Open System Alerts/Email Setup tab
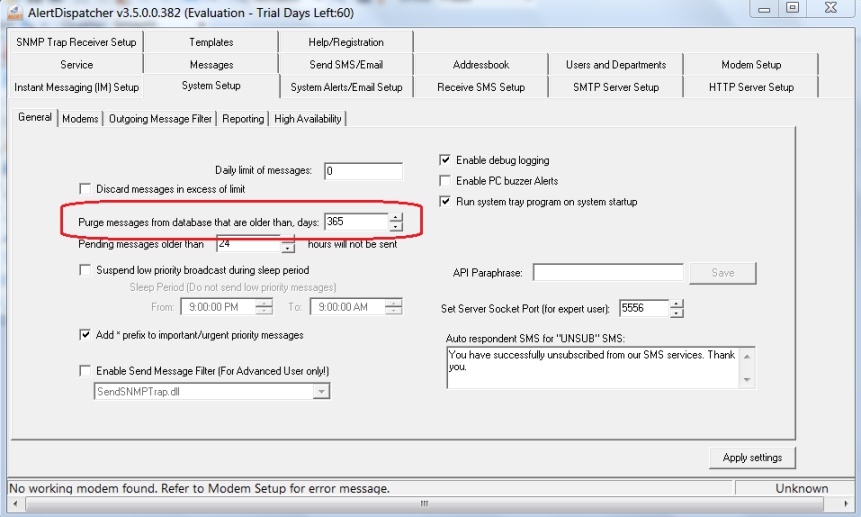The width and height of the screenshot is (861, 517). click(346, 87)
